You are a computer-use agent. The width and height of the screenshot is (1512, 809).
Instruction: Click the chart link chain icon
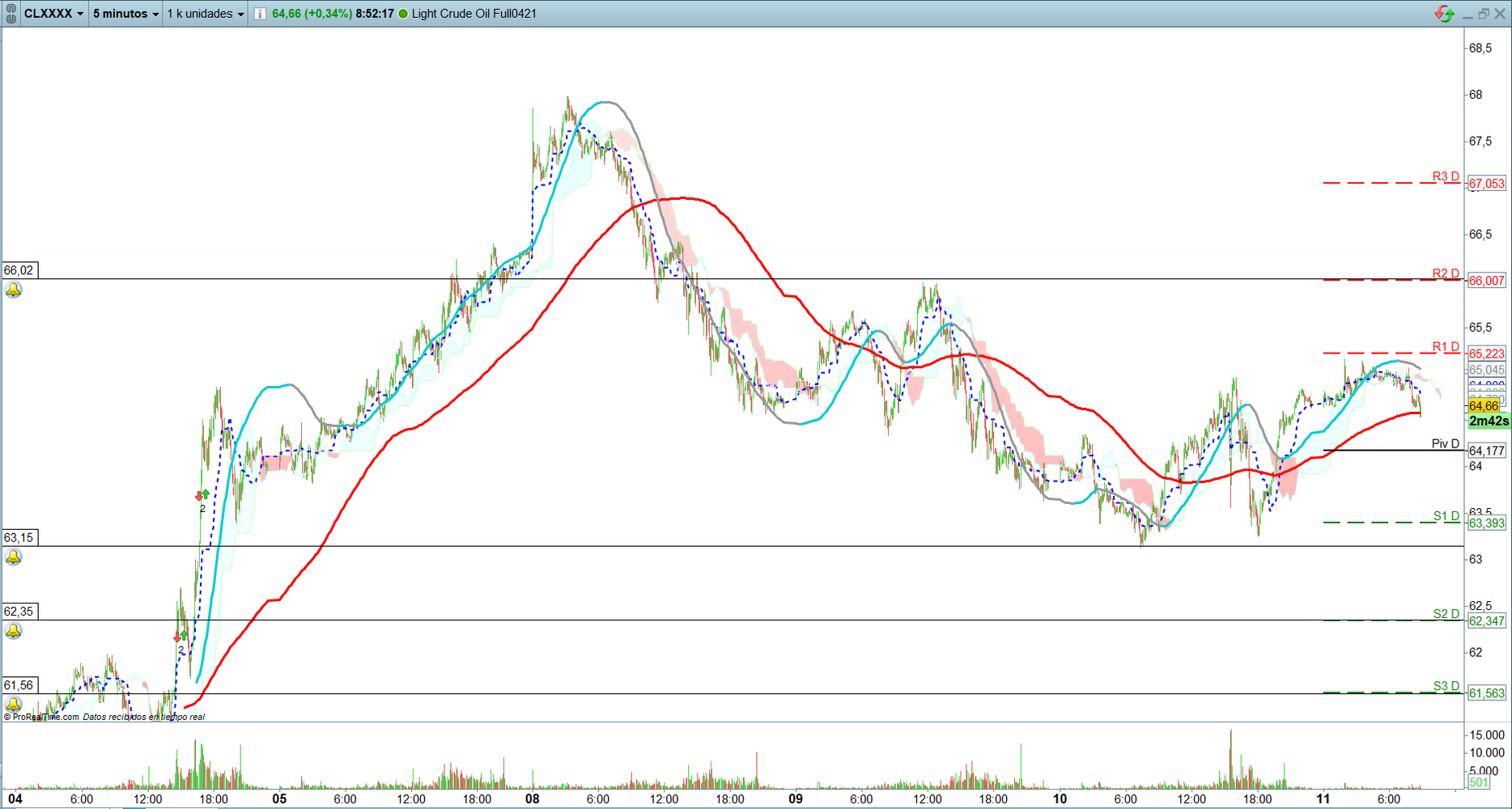[11, 14]
